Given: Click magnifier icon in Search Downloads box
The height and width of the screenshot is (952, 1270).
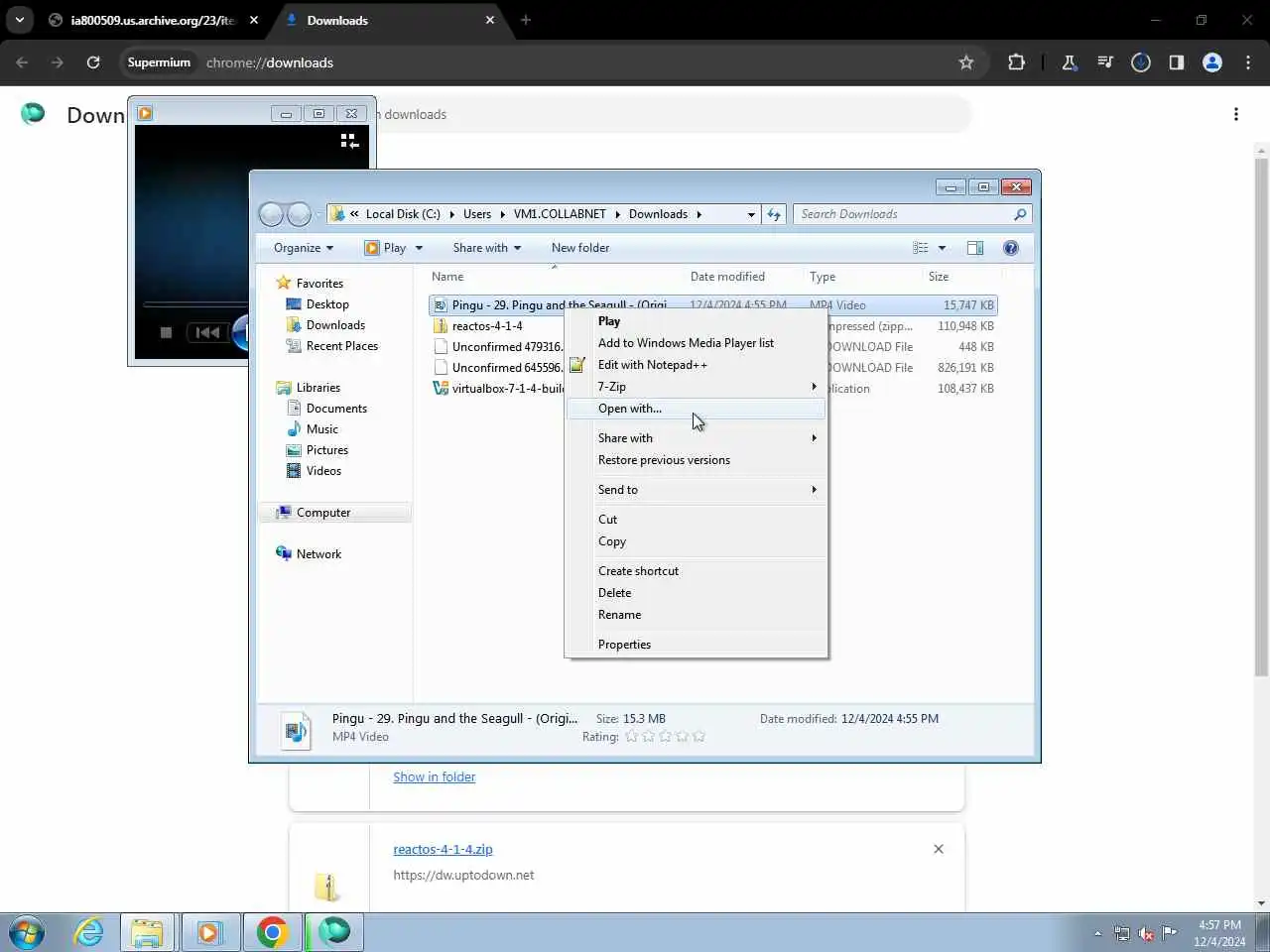Looking at the screenshot, I should coord(1019,214).
